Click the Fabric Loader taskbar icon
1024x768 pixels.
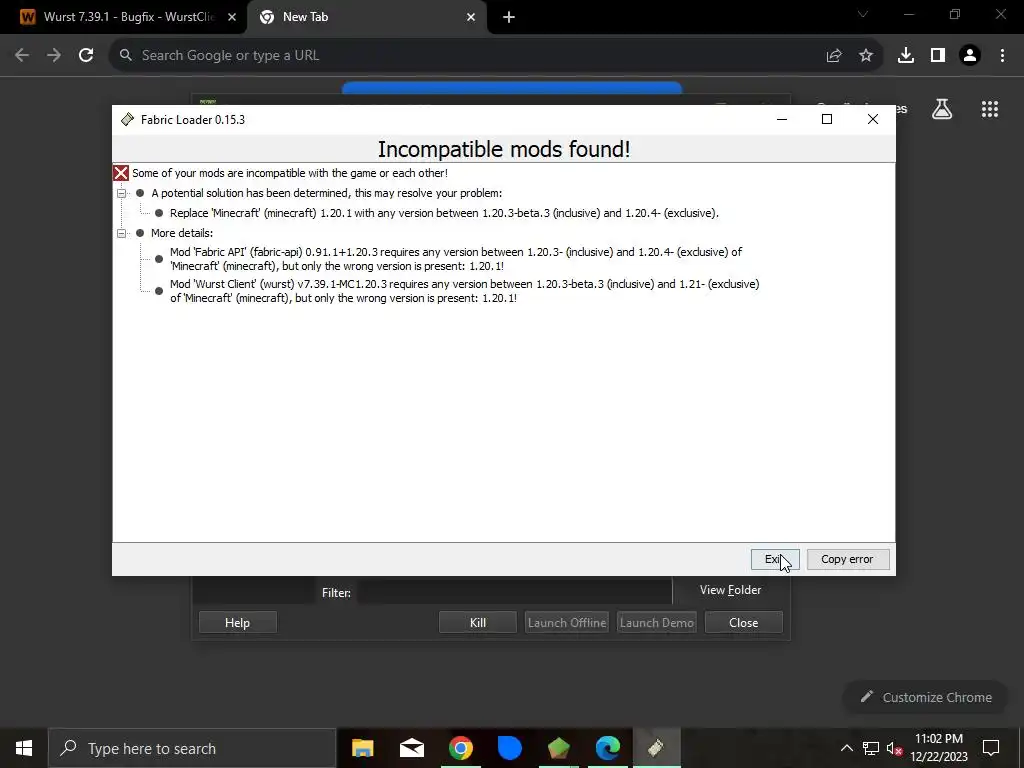click(x=656, y=748)
